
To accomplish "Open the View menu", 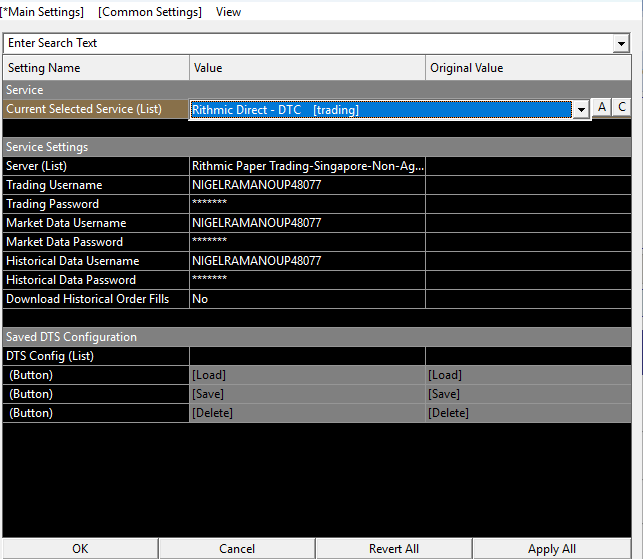I will tap(228, 12).
